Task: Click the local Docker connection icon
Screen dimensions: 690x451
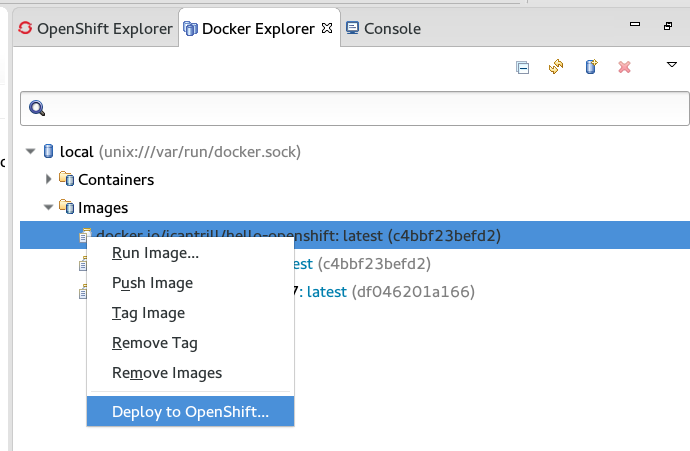Action: [48, 152]
